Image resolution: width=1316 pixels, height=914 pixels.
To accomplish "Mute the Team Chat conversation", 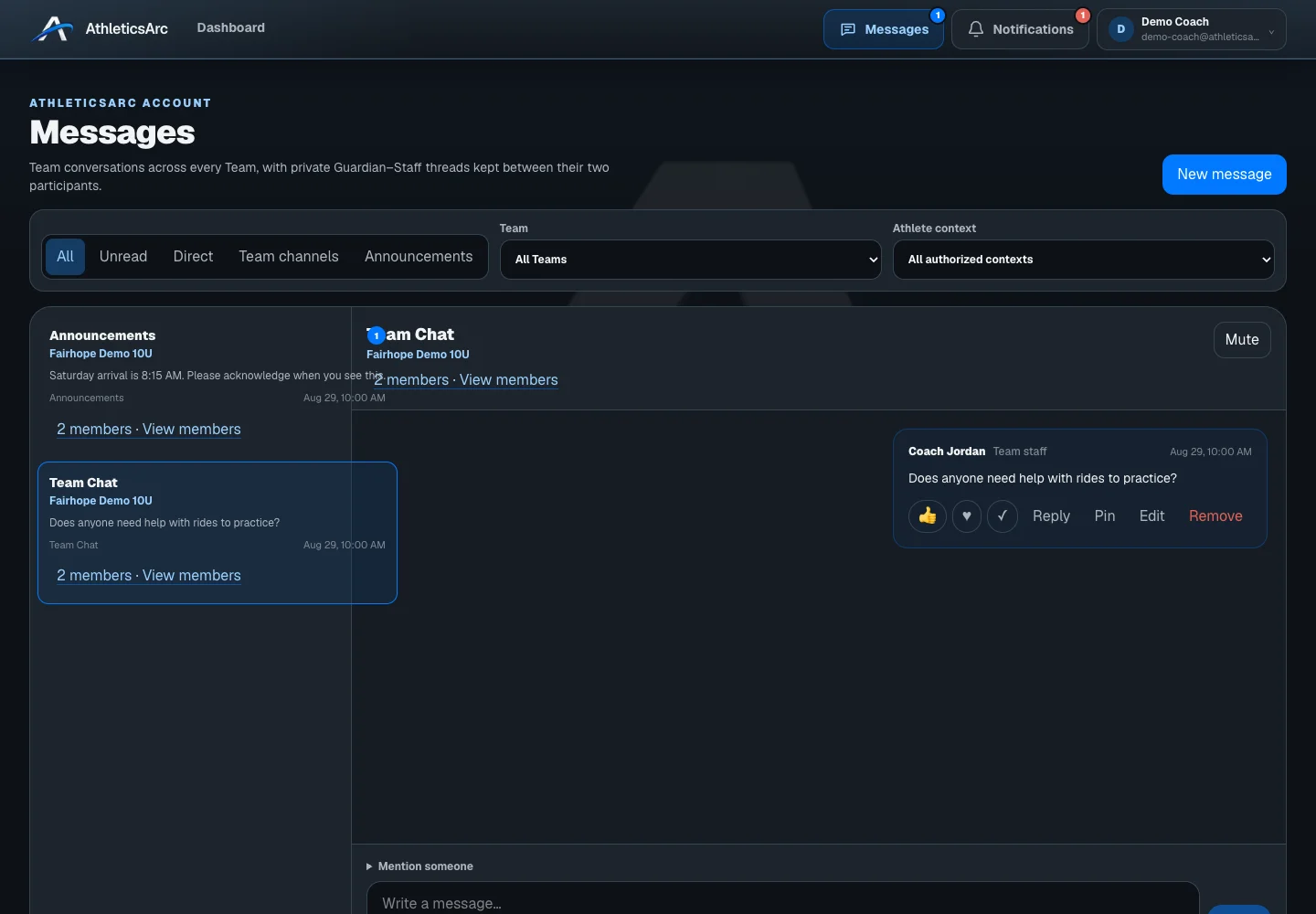I will point(1242,340).
